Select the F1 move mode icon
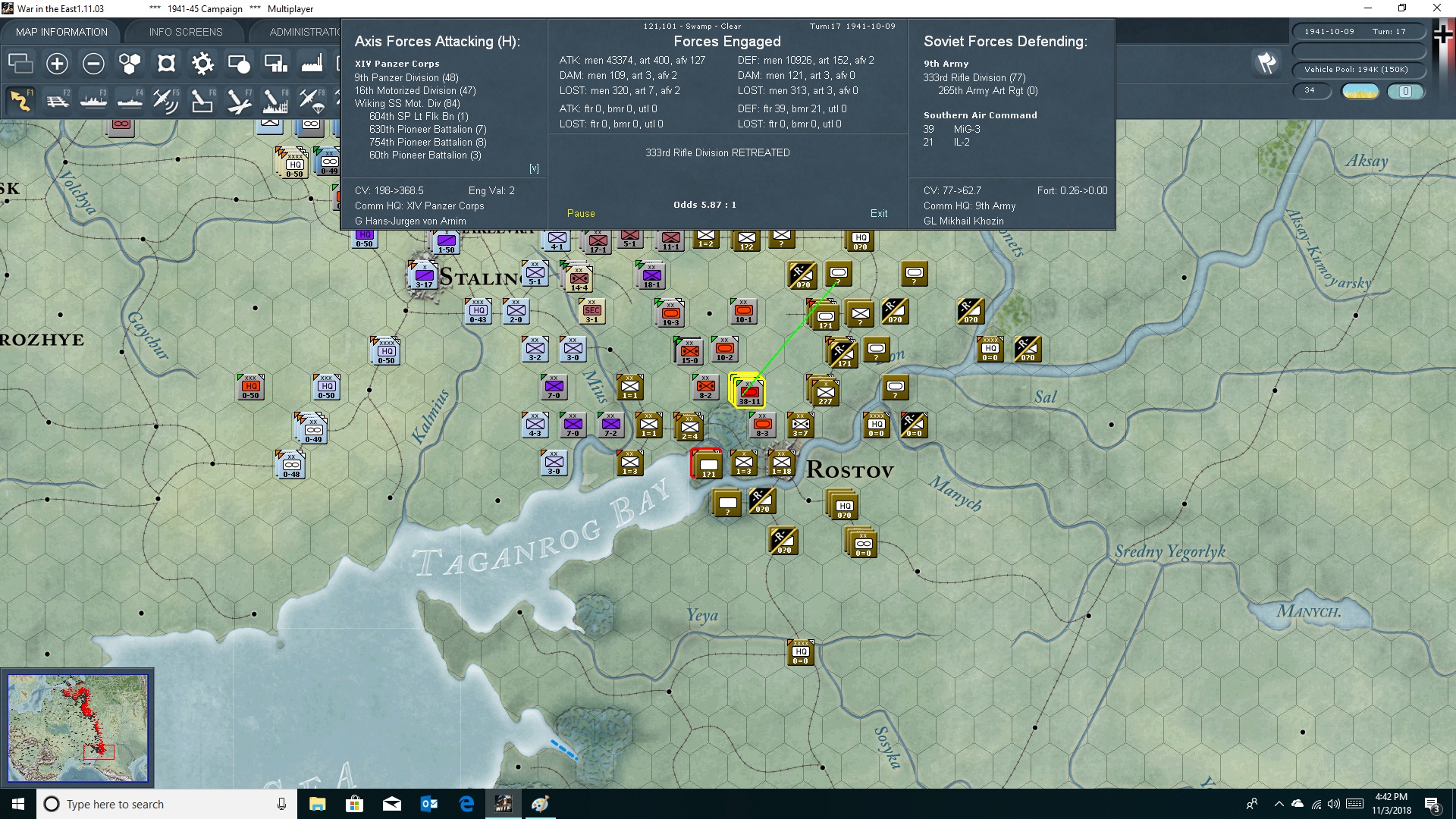The height and width of the screenshot is (819, 1456). click(x=20, y=100)
